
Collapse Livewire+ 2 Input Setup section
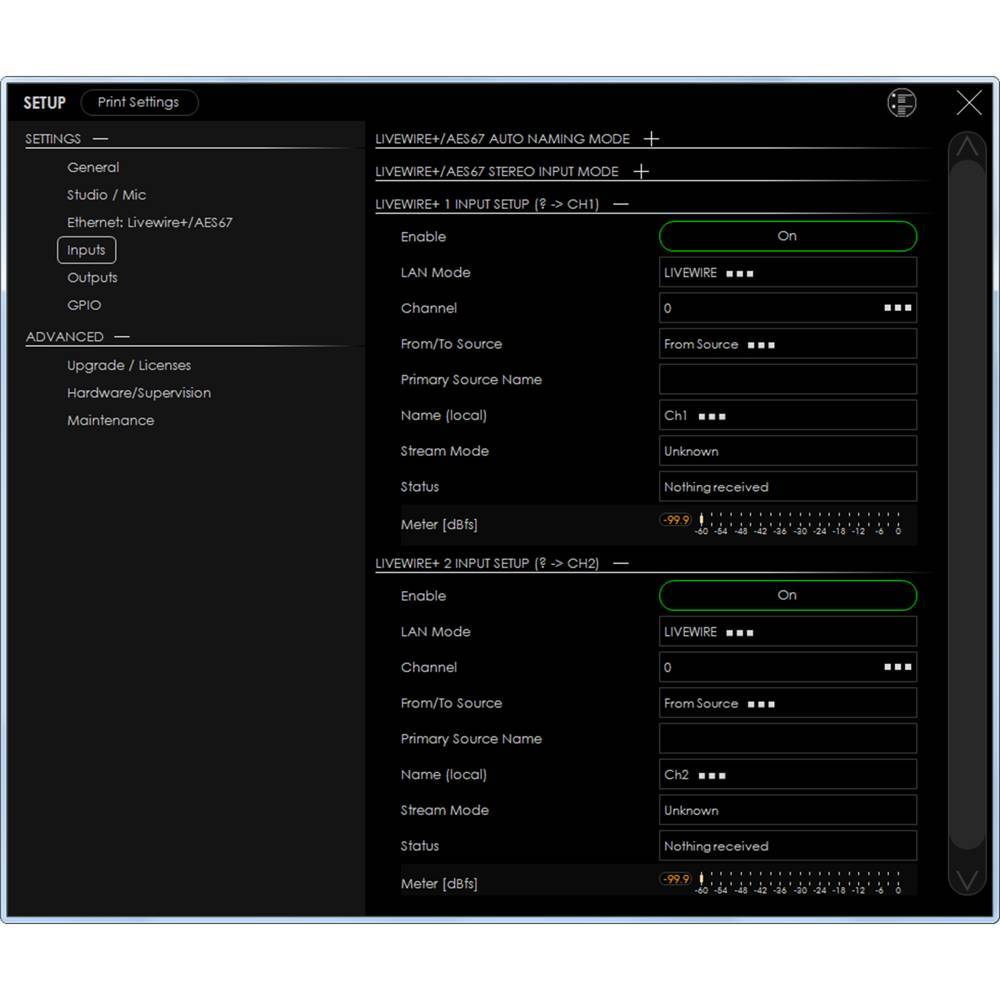621,563
